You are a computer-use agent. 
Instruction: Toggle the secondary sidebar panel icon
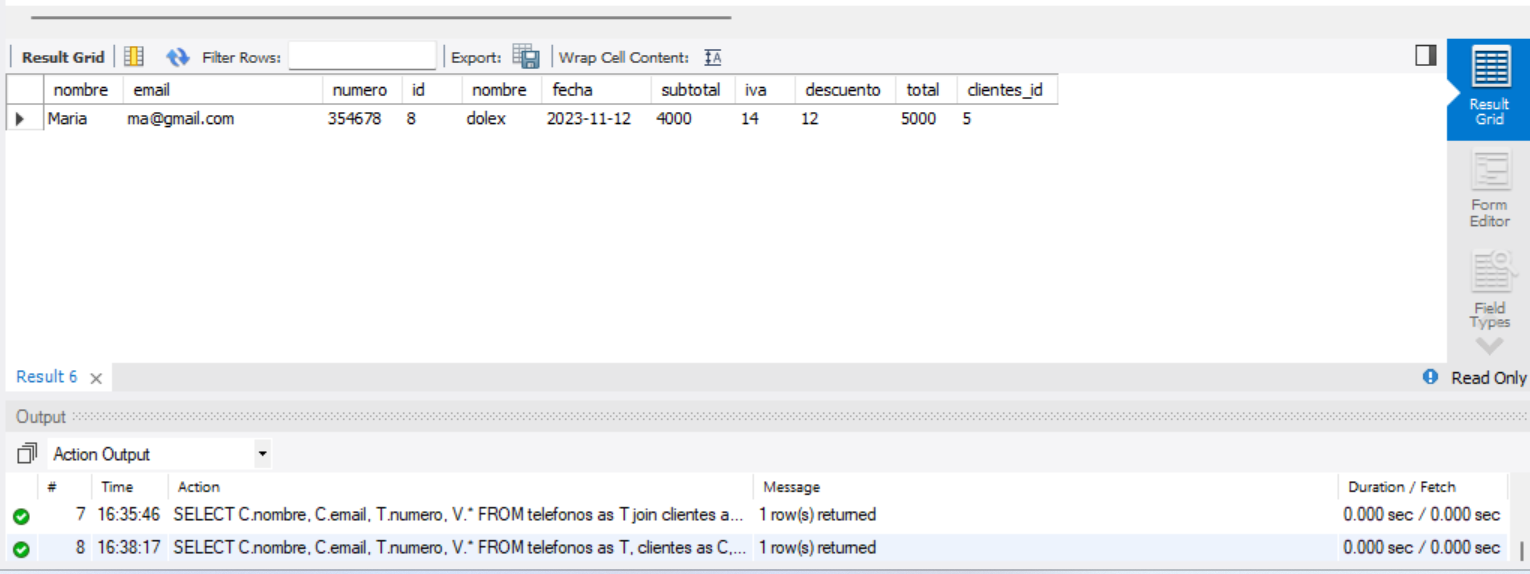tap(1426, 56)
